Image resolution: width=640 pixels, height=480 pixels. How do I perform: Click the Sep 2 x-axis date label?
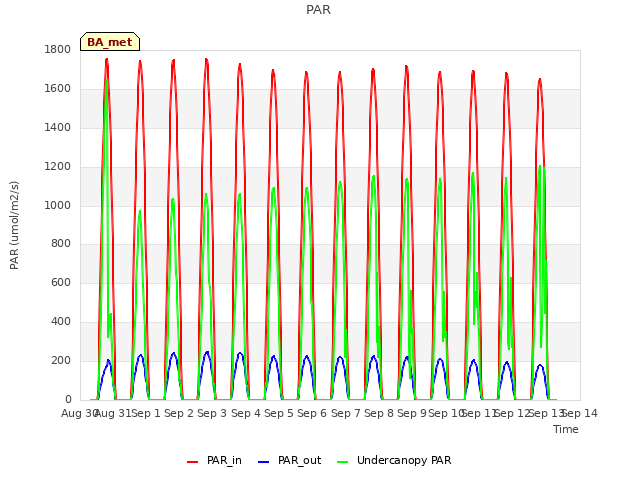point(179,413)
